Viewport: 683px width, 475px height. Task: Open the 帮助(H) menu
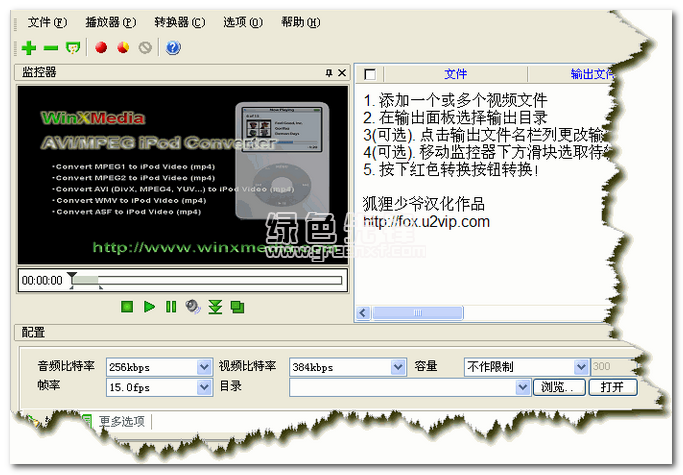click(x=301, y=22)
